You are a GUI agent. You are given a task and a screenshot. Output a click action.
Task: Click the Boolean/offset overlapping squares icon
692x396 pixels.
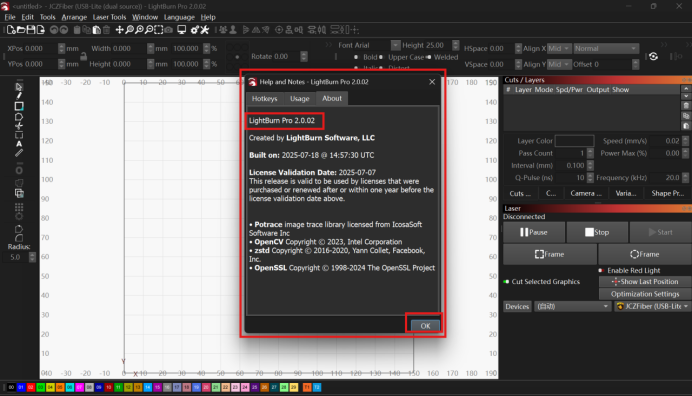tap(19, 193)
